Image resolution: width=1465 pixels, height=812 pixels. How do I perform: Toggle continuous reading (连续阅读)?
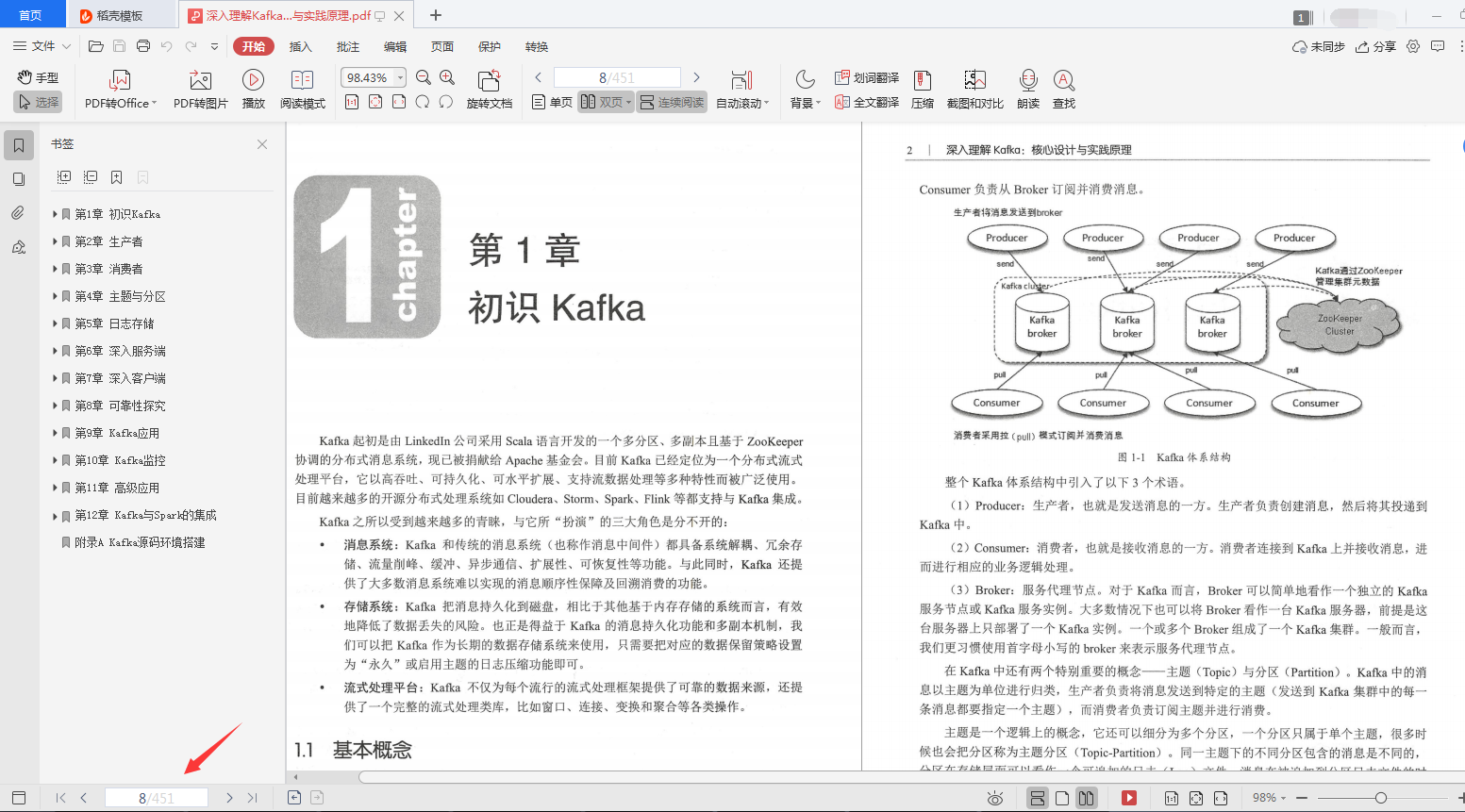coord(672,102)
